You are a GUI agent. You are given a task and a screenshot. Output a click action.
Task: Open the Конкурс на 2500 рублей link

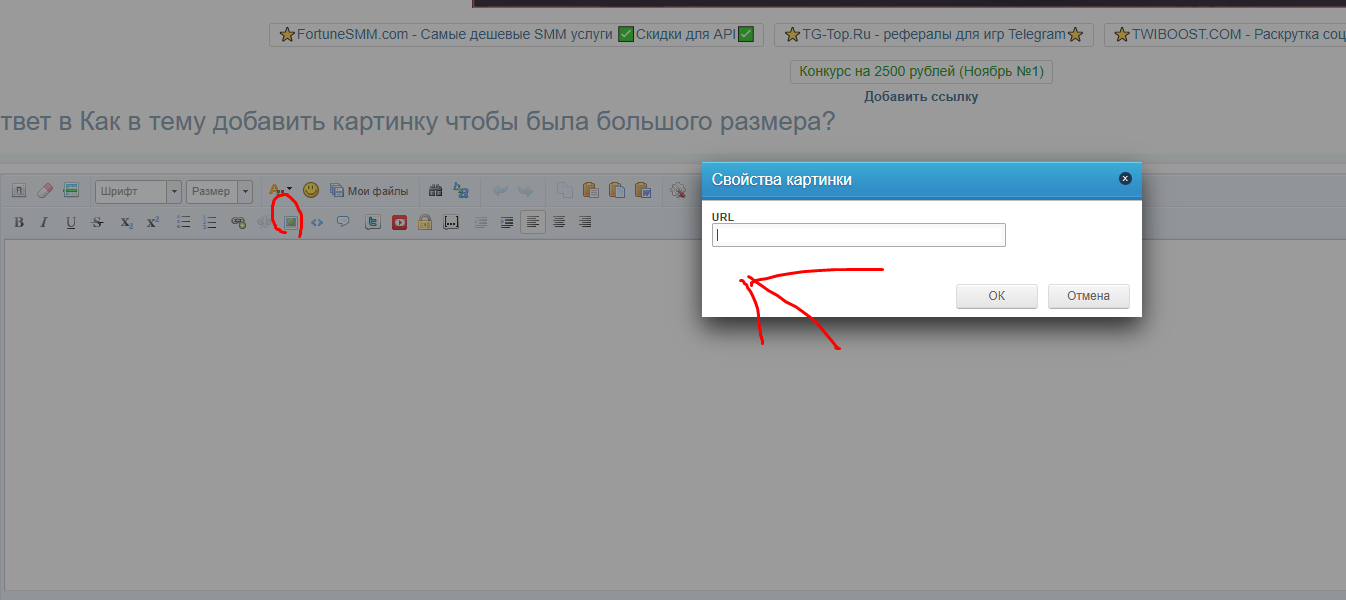coord(921,72)
